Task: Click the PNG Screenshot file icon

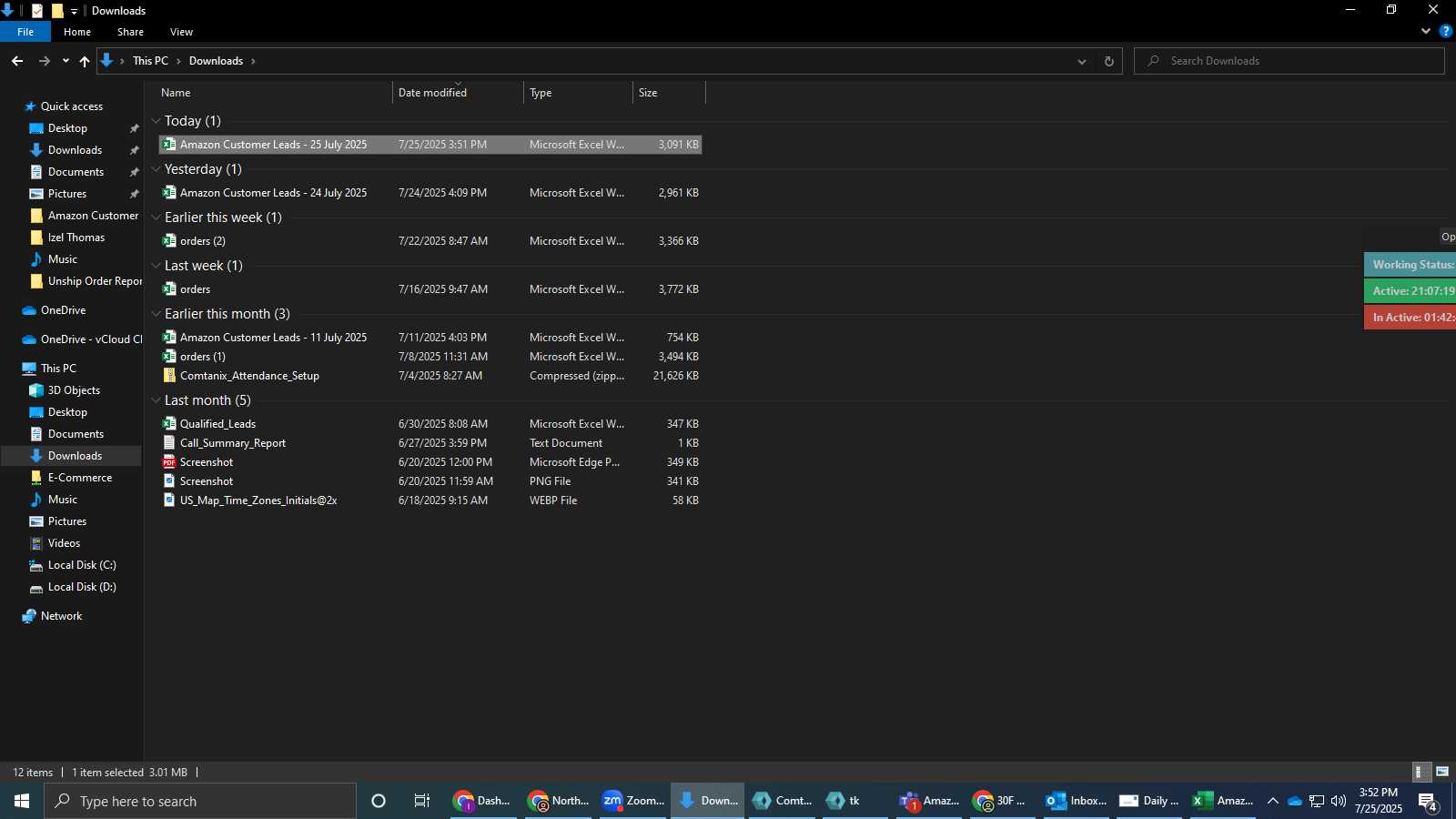Action: (169, 481)
